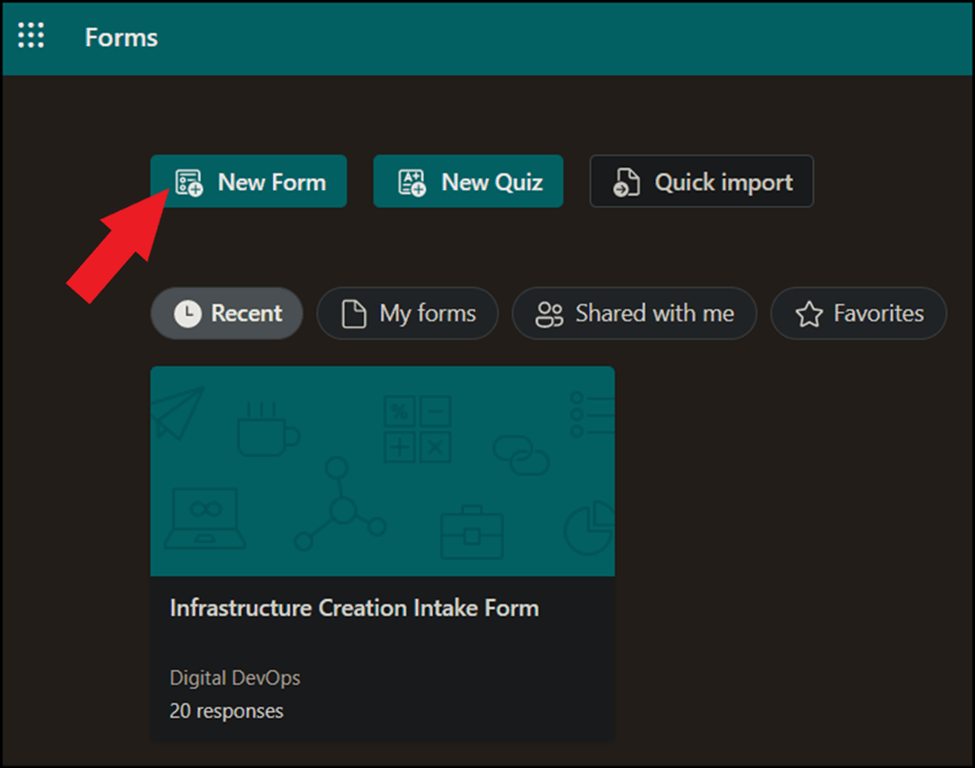This screenshot has height=768, width=975.
Task: Click the clock icon in Recent
Action: 187,314
